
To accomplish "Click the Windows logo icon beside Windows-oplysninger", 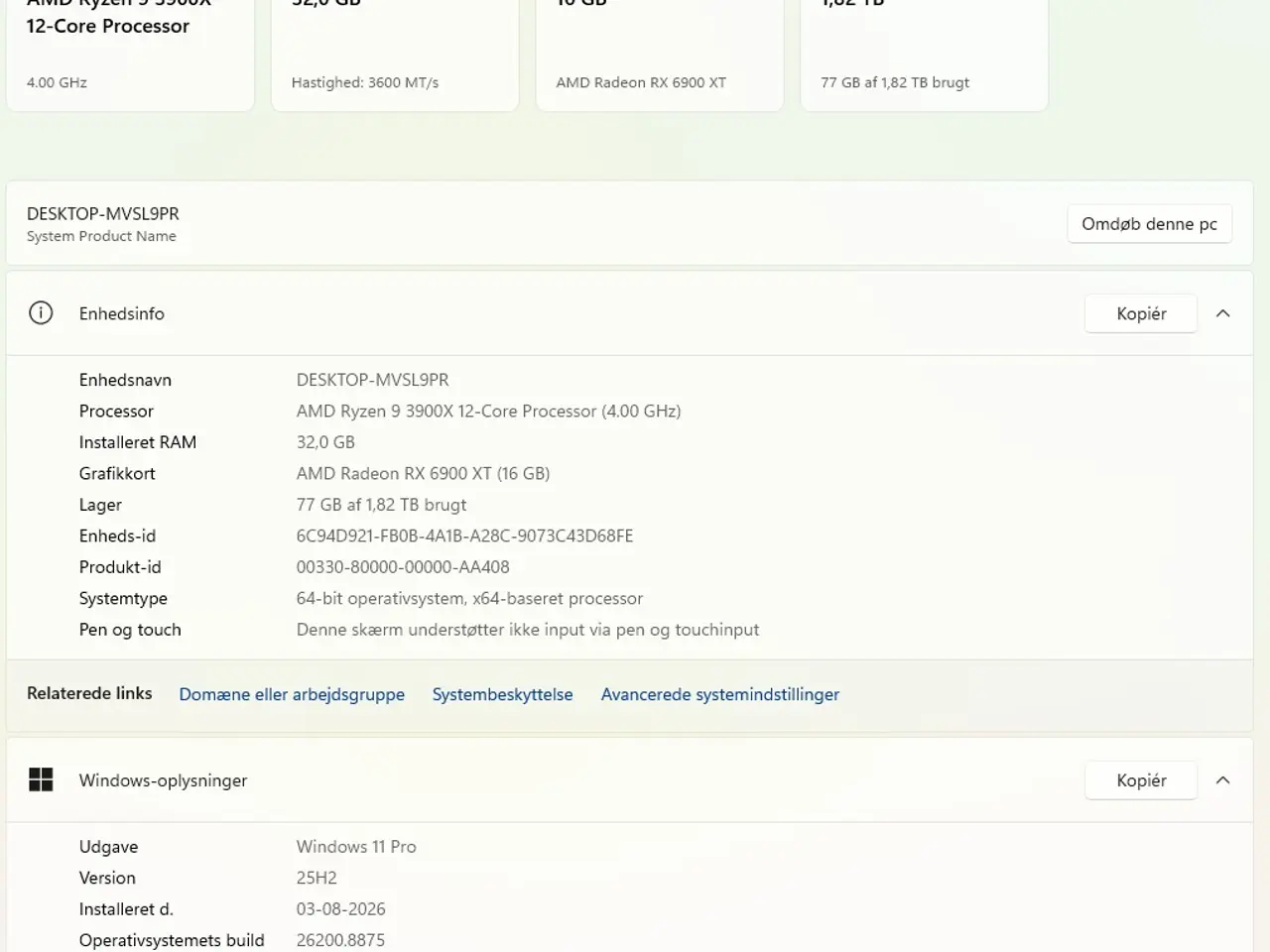I will click(41, 780).
